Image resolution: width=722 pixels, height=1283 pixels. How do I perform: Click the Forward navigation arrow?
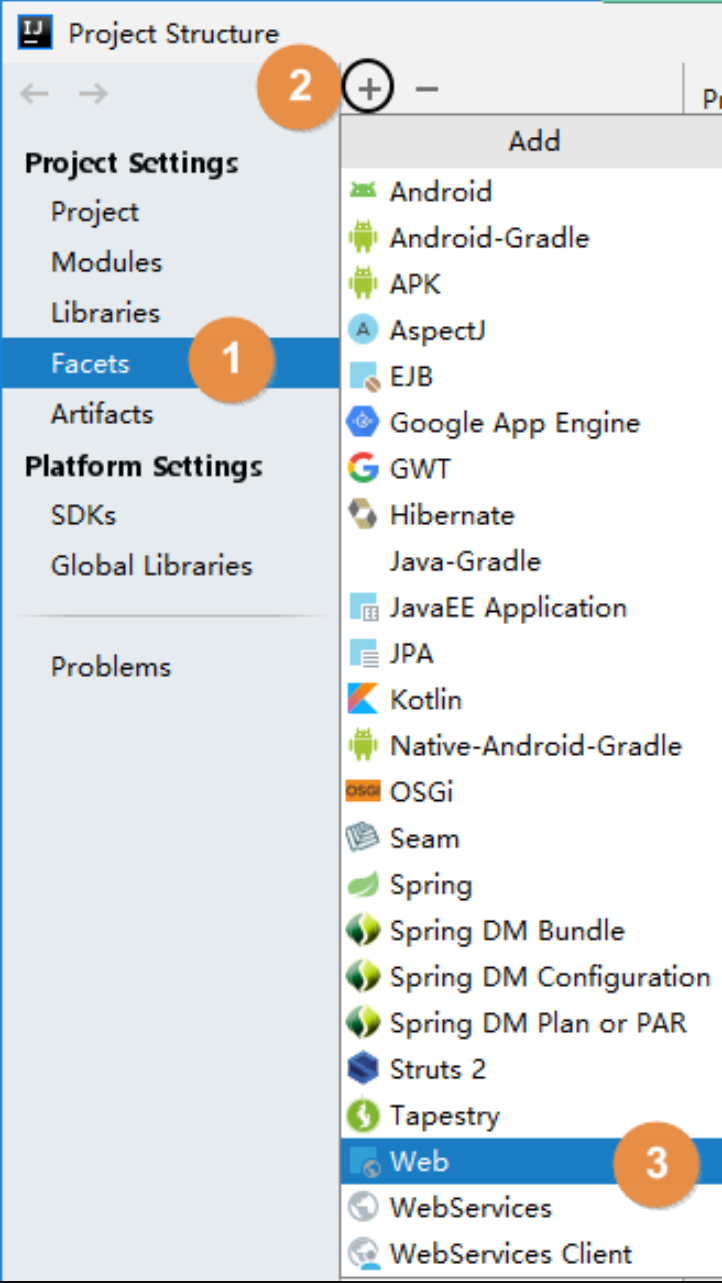click(x=93, y=94)
